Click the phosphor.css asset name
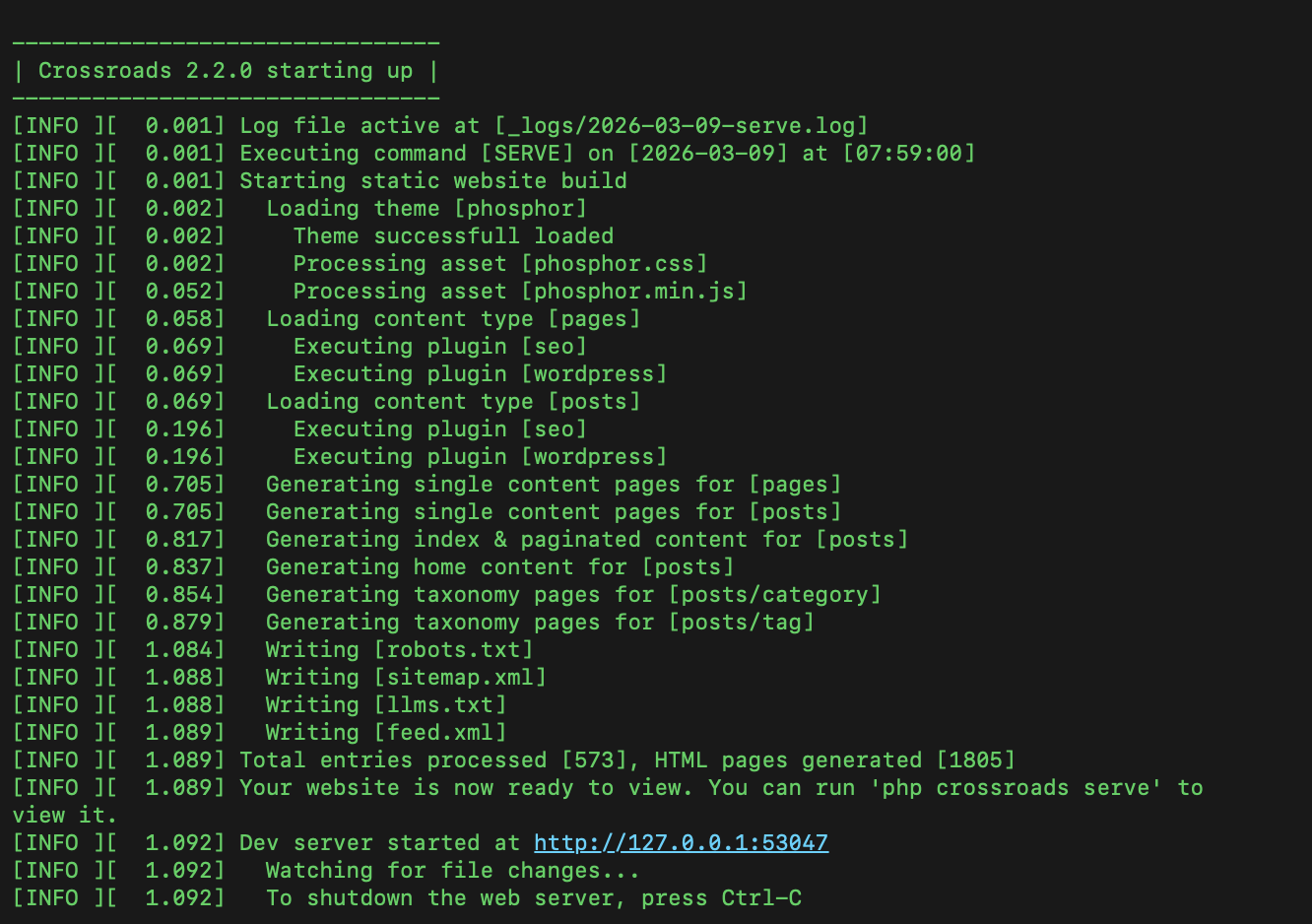 (615, 264)
